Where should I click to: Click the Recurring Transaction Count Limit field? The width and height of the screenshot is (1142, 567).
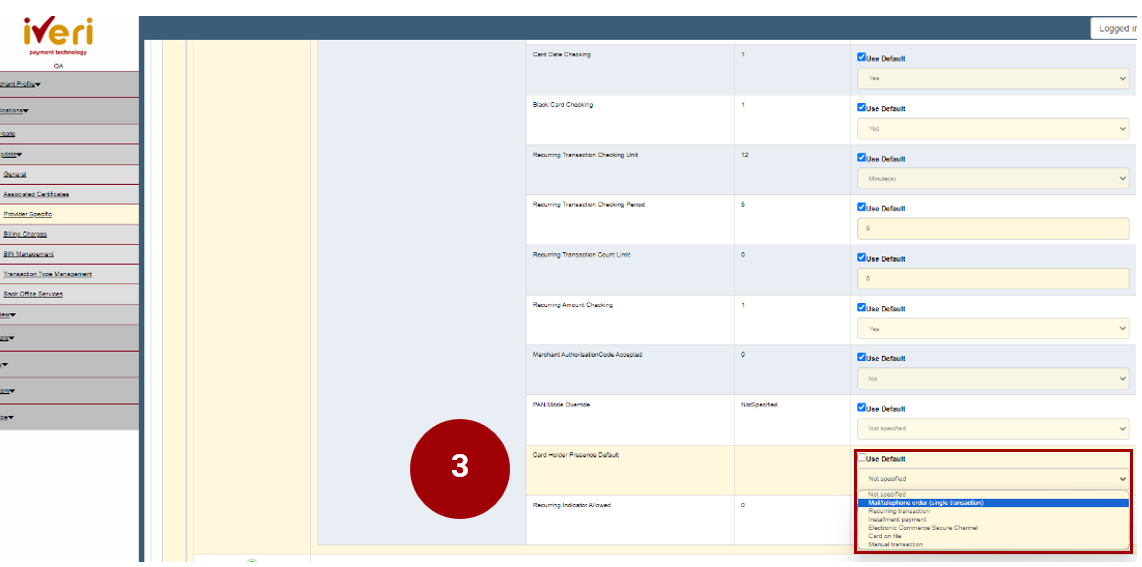[993, 279]
